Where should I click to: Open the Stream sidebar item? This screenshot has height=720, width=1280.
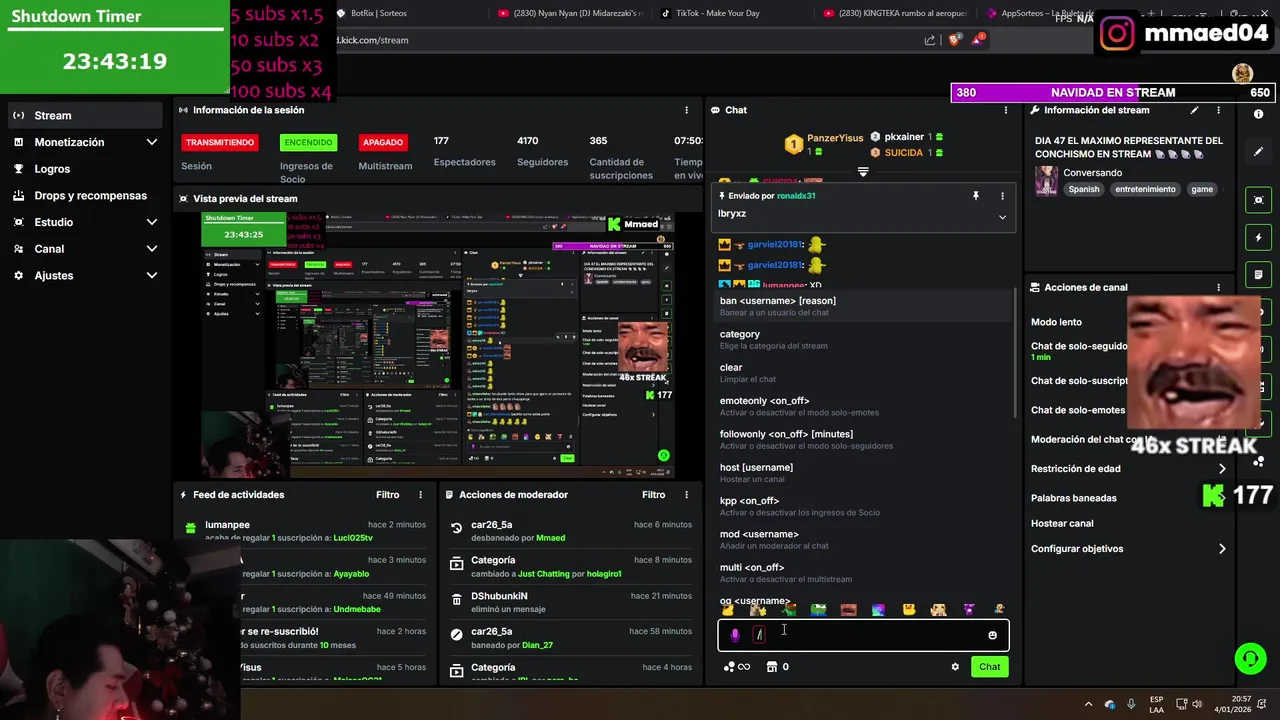[85, 115]
